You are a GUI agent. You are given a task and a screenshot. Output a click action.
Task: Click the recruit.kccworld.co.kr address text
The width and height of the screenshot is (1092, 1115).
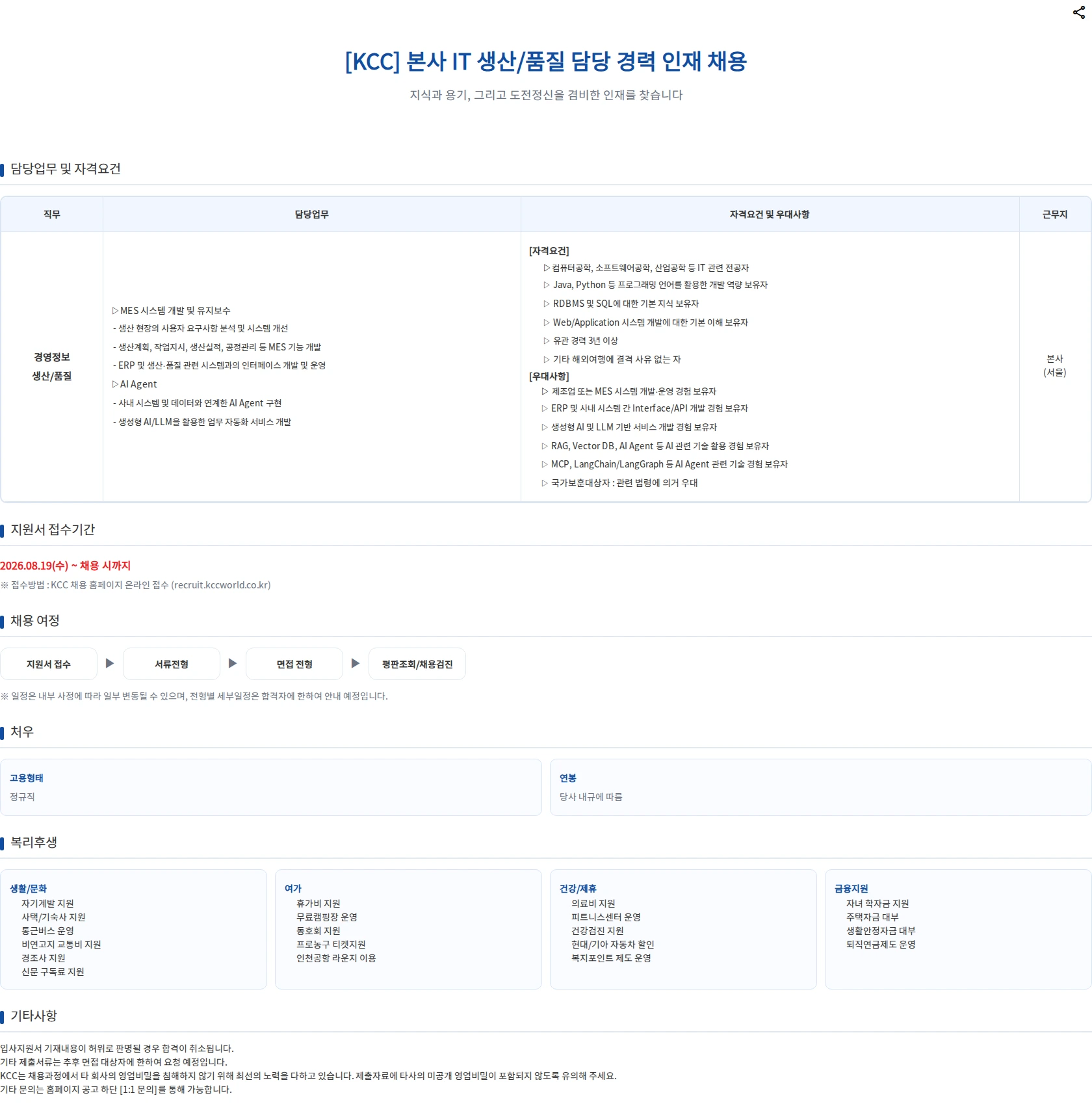click(221, 585)
